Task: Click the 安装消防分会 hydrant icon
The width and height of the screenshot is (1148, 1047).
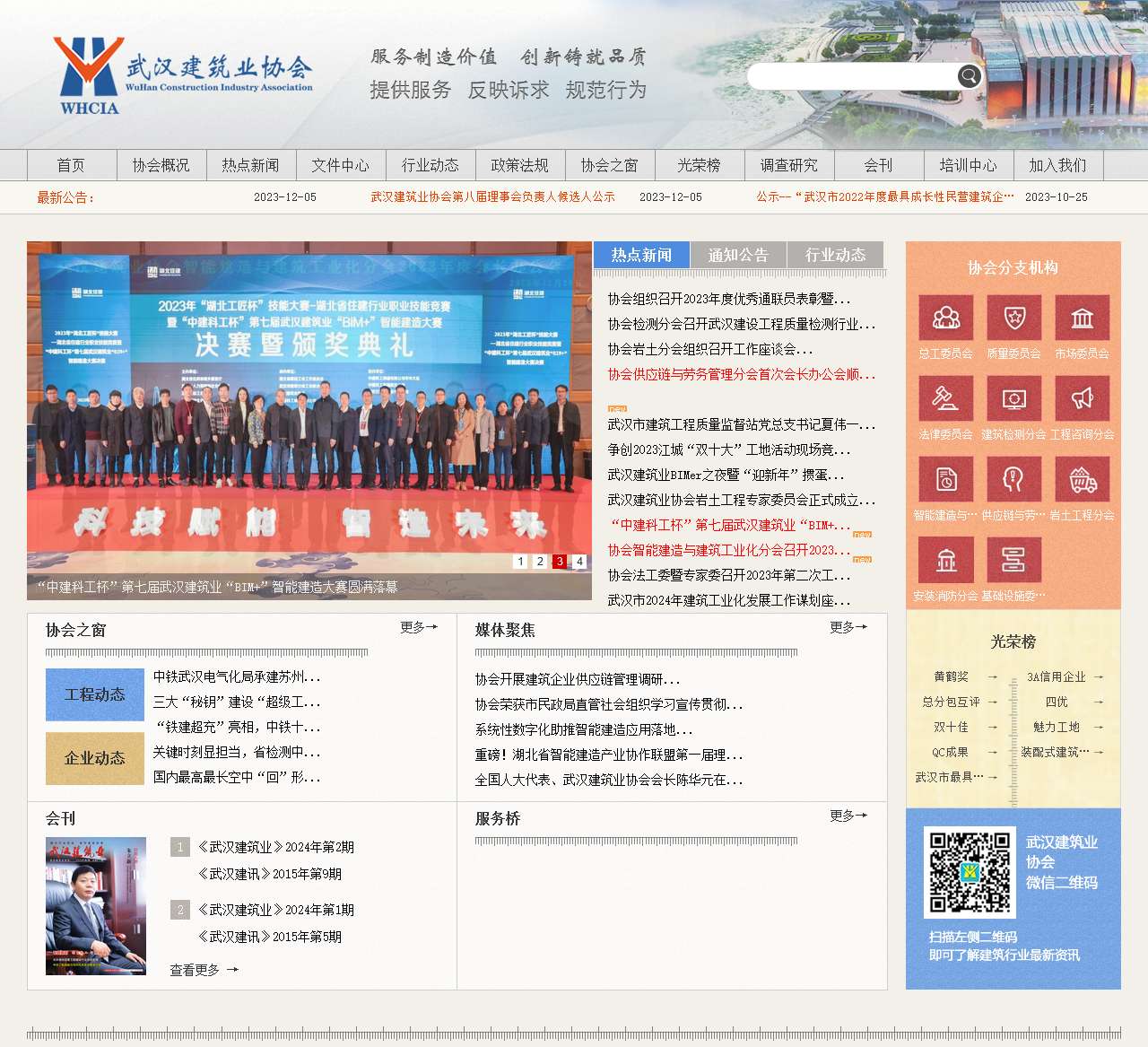Action: point(946,558)
